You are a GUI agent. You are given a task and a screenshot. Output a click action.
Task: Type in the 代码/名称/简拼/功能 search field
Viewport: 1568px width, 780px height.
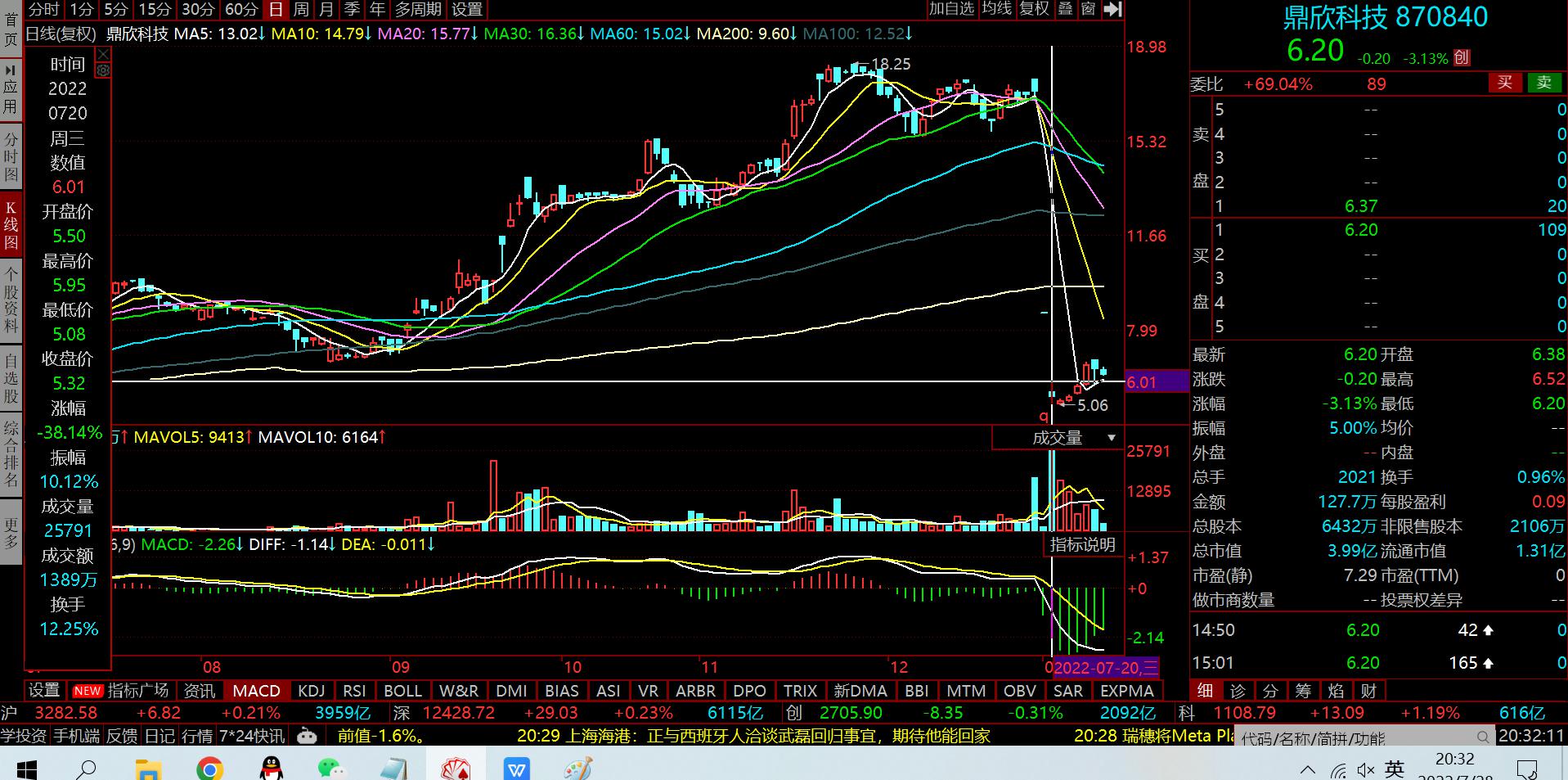1363,737
